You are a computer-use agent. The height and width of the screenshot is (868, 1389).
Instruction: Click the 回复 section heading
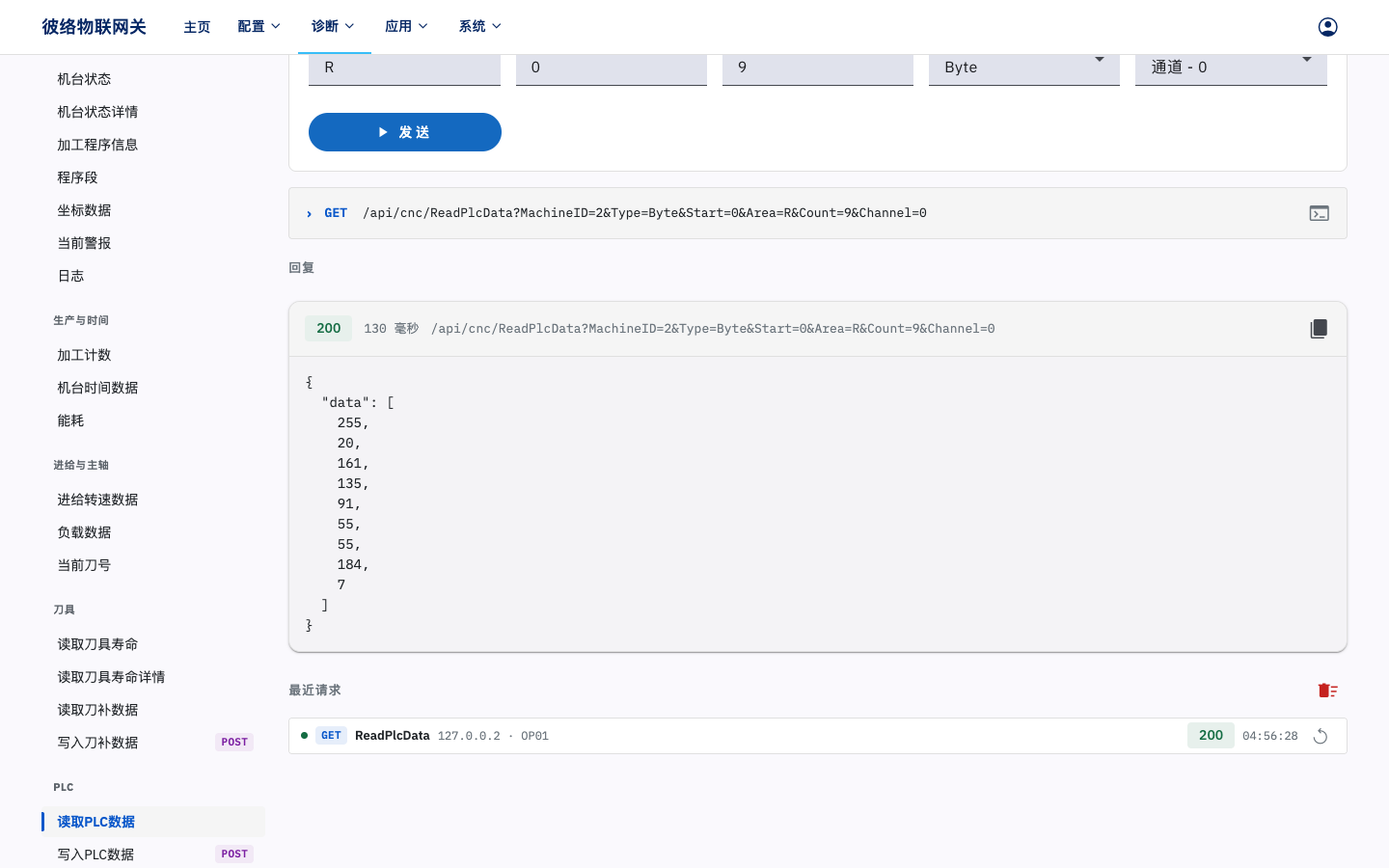[x=301, y=268]
